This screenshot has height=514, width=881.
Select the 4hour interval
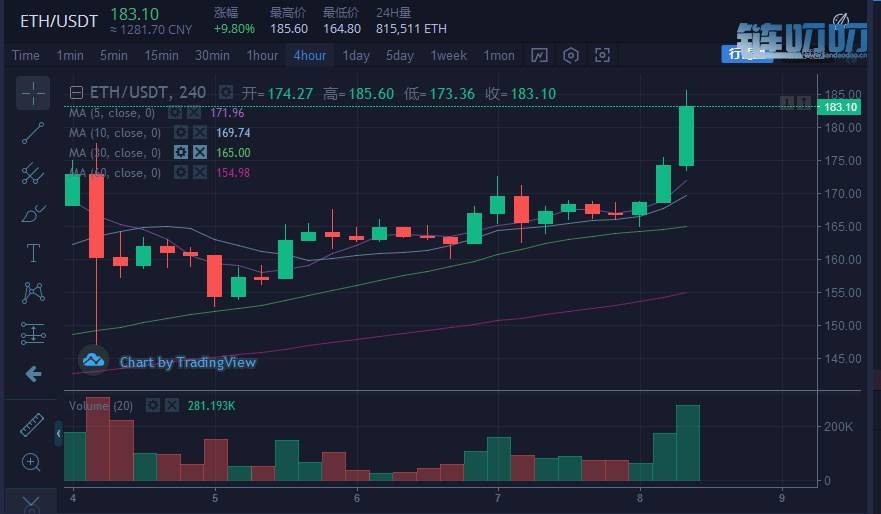click(310, 55)
